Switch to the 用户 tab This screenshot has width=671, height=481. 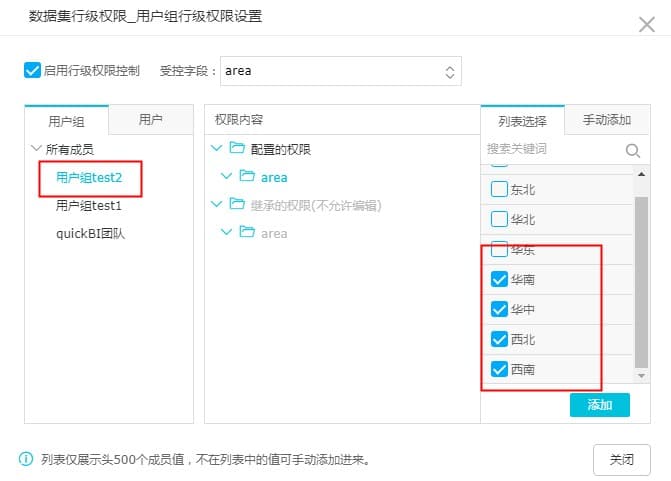point(151,120)
